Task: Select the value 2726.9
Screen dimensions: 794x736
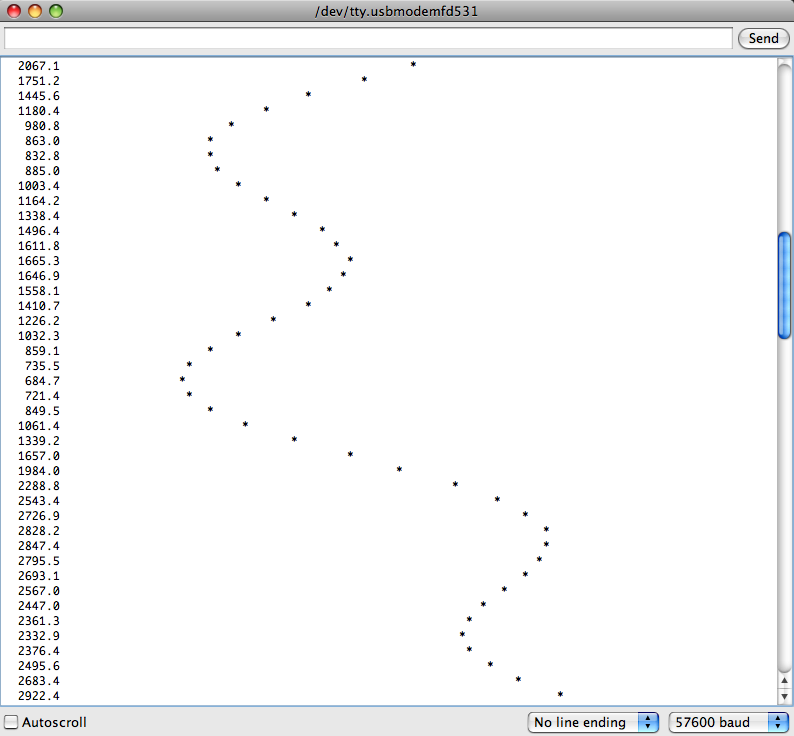Action: click(38, 516)
